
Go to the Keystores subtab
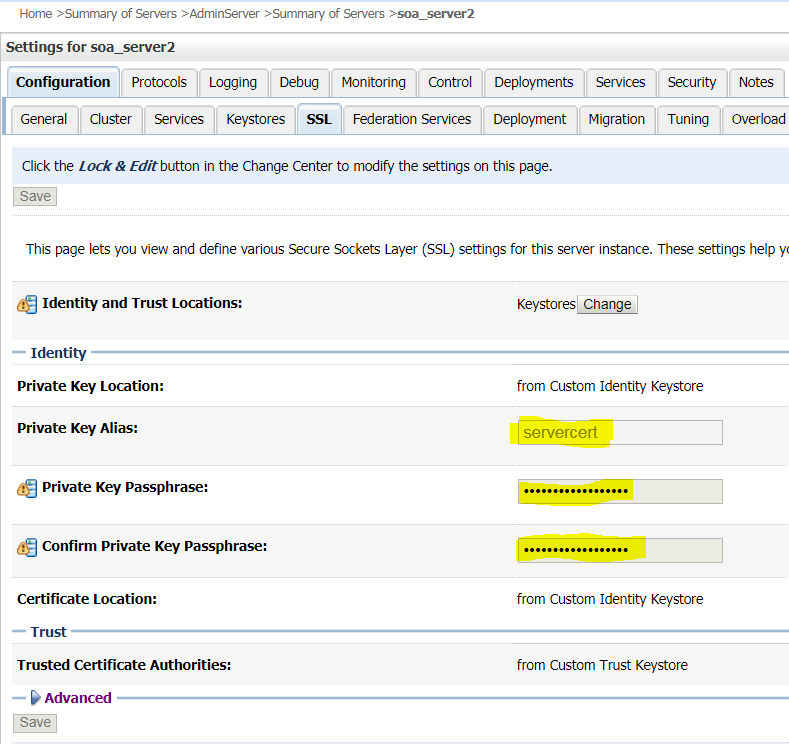pos(256,119)
